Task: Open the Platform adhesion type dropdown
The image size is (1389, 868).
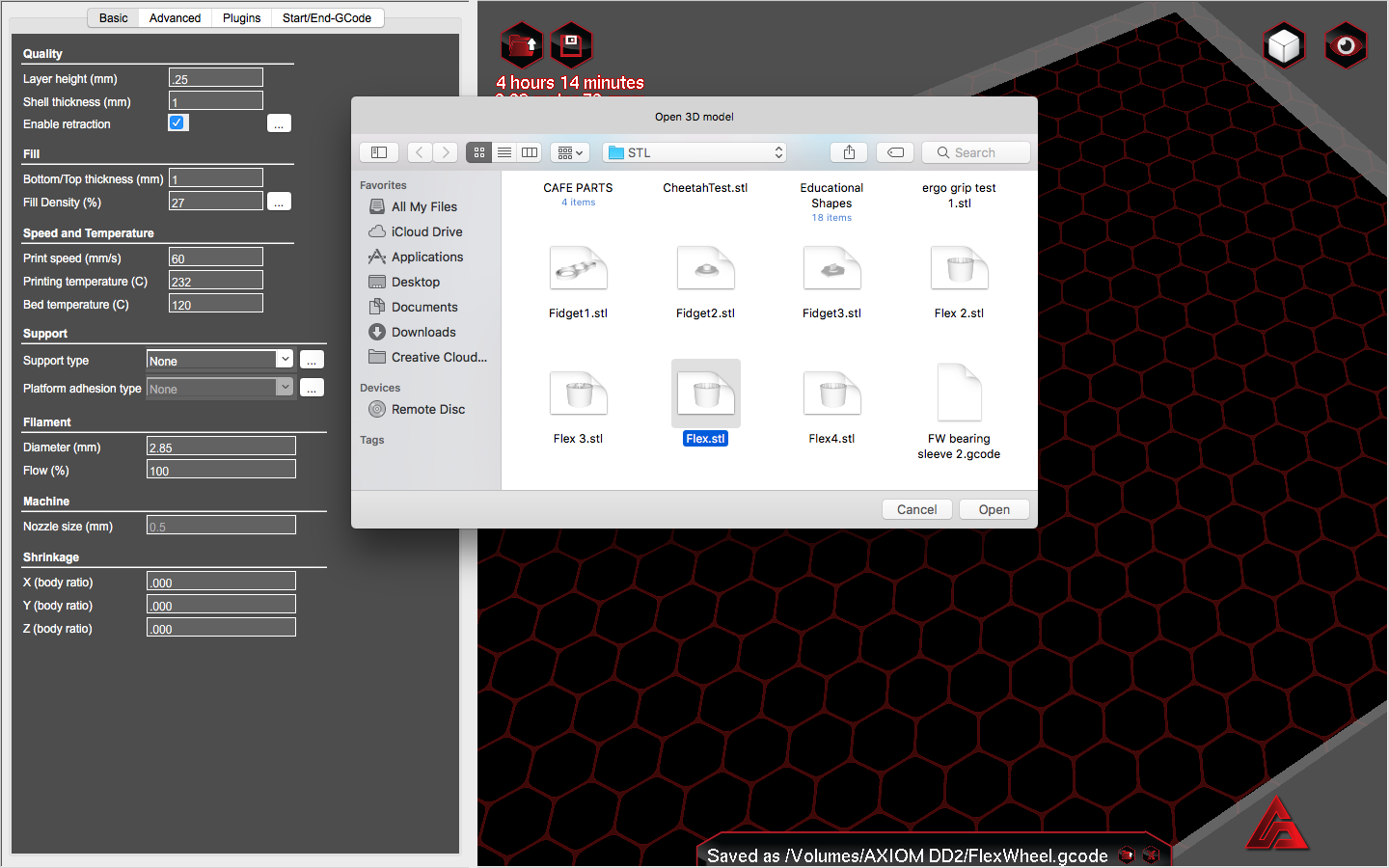Action: pos(220,388)
